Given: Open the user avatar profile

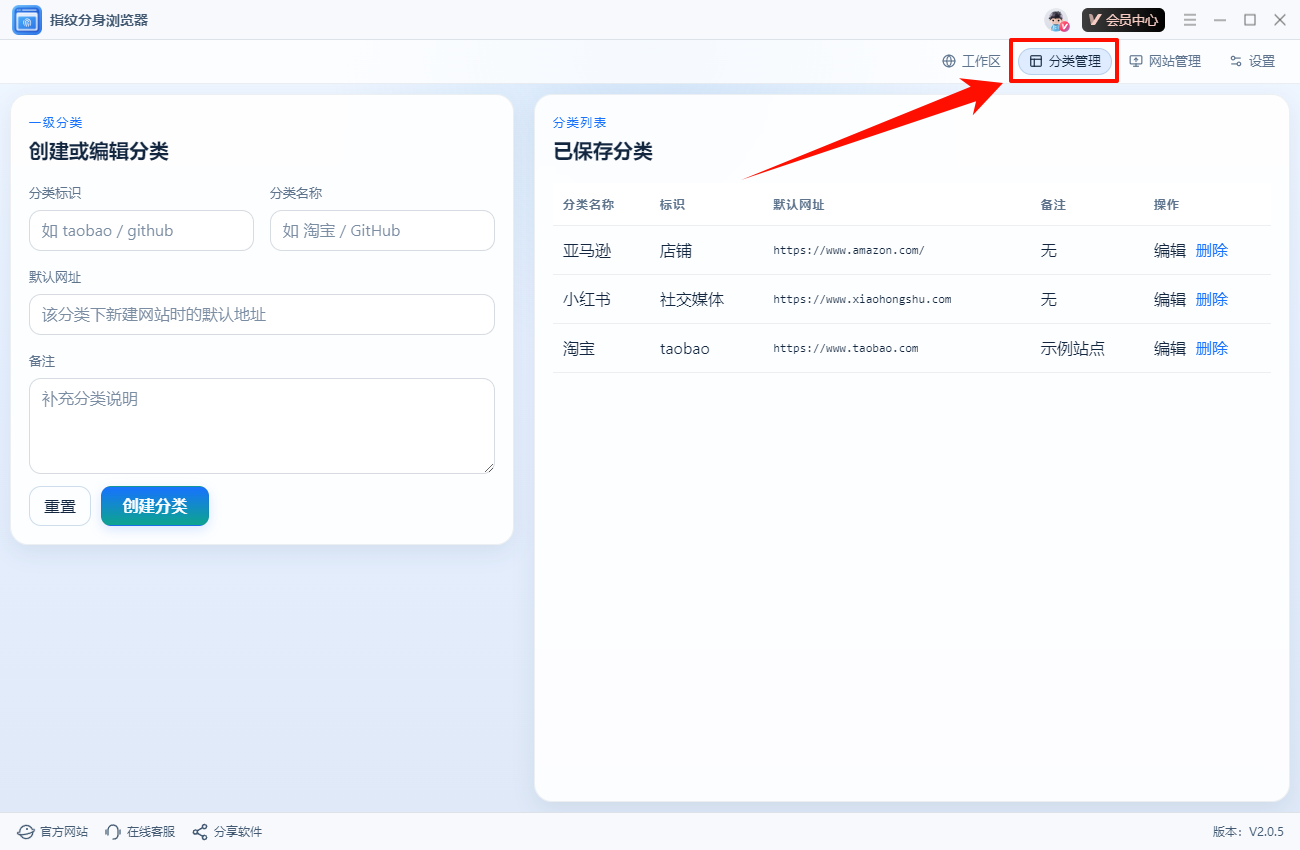Looking at the screenshot, I should click(x=1057, y=20).
